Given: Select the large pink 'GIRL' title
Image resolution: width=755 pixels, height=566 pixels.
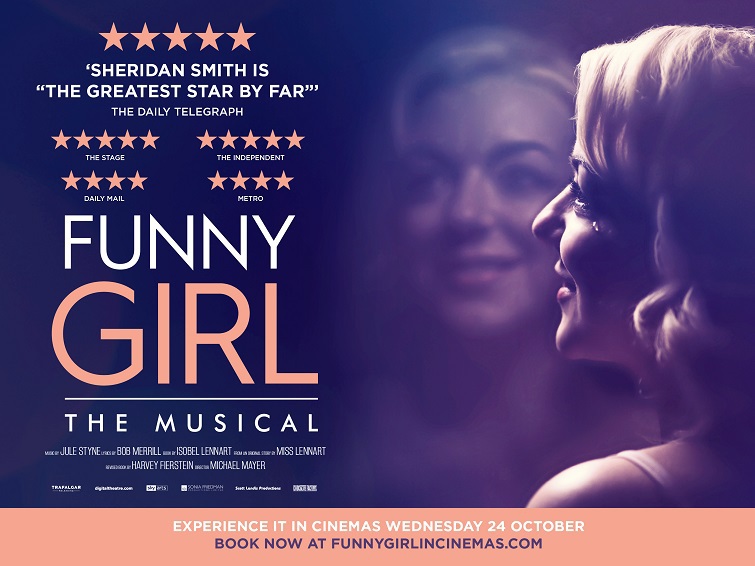Looking at the screenshot, I should click(x=184, y=333).
